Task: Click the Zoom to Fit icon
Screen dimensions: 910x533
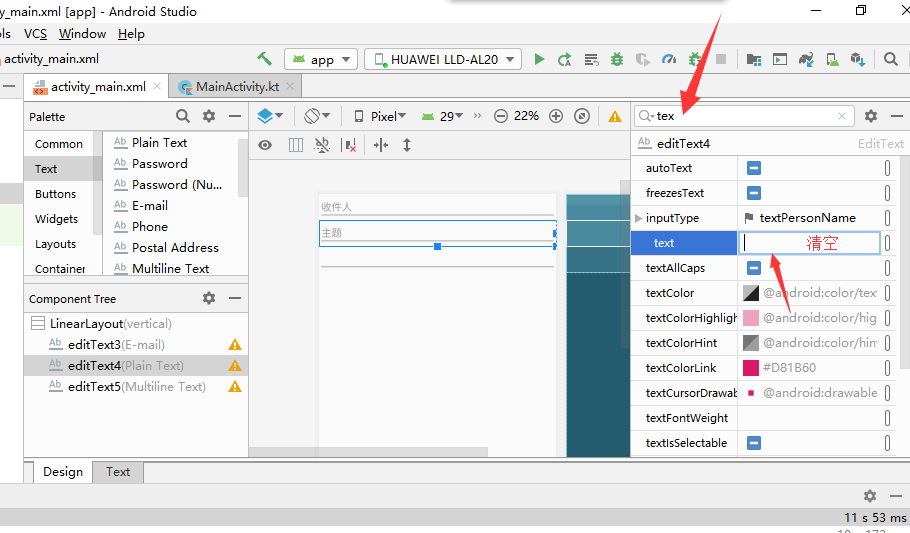Action: [x=582, y=116]
